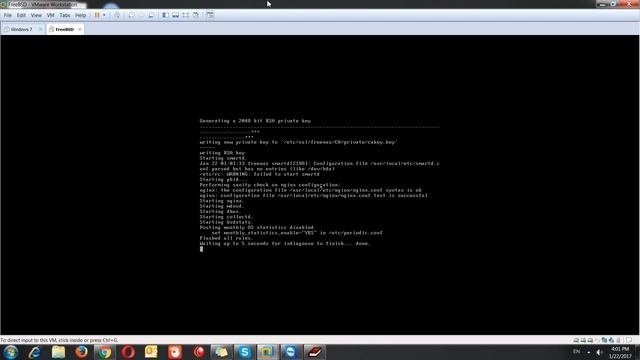Close the Windows 7 tab
The width and height of the screenshot is (640, 360).
pyautogui.click(x=40, y=29)
